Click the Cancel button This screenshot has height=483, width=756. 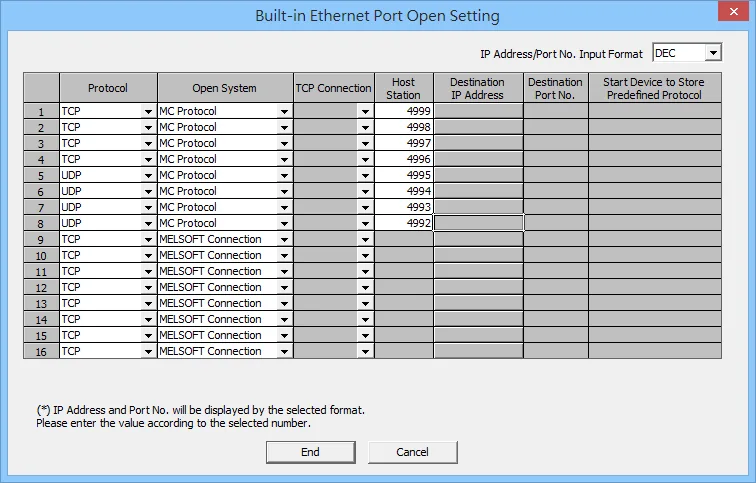[x=412, y=452]
